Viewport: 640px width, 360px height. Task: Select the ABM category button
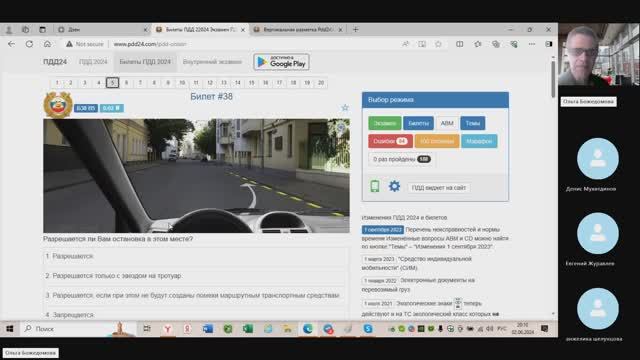pos(447,123)
